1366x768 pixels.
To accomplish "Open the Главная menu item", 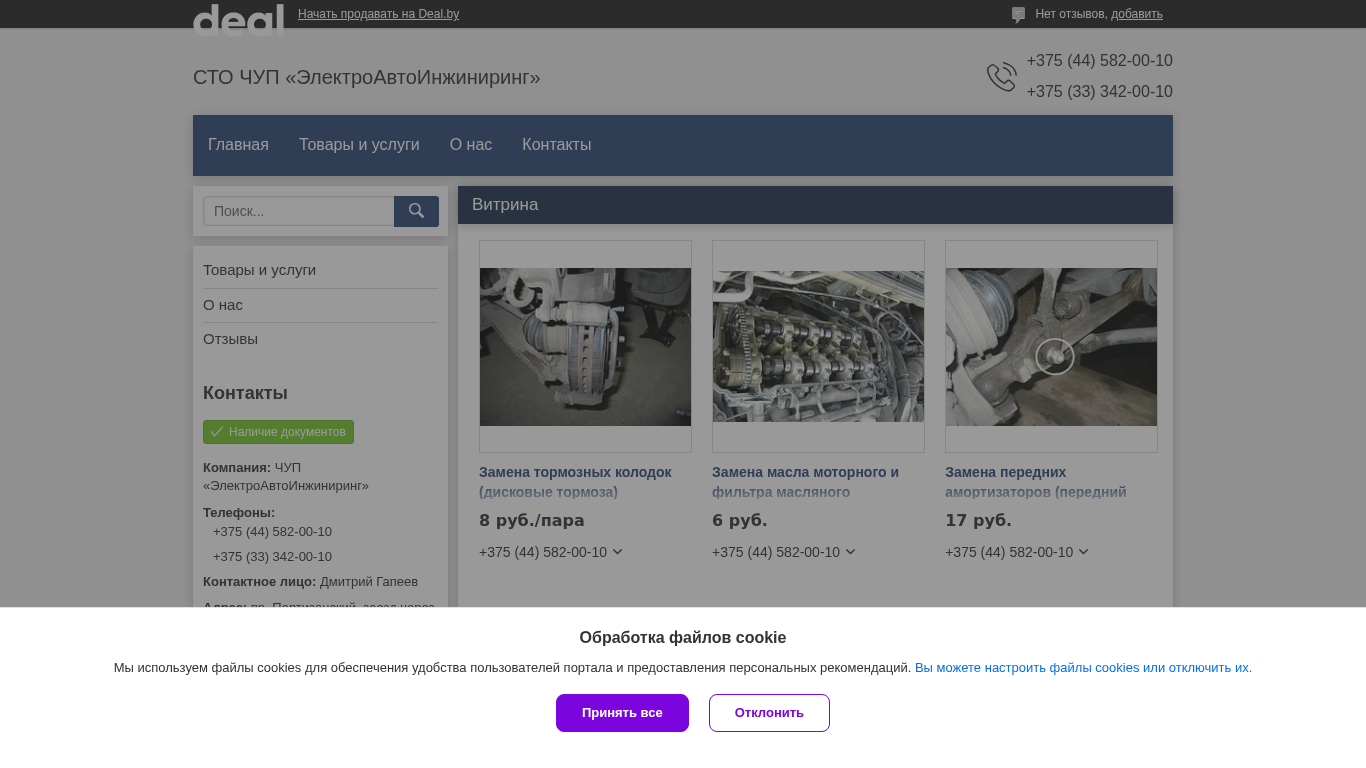I will pos(238,145).
